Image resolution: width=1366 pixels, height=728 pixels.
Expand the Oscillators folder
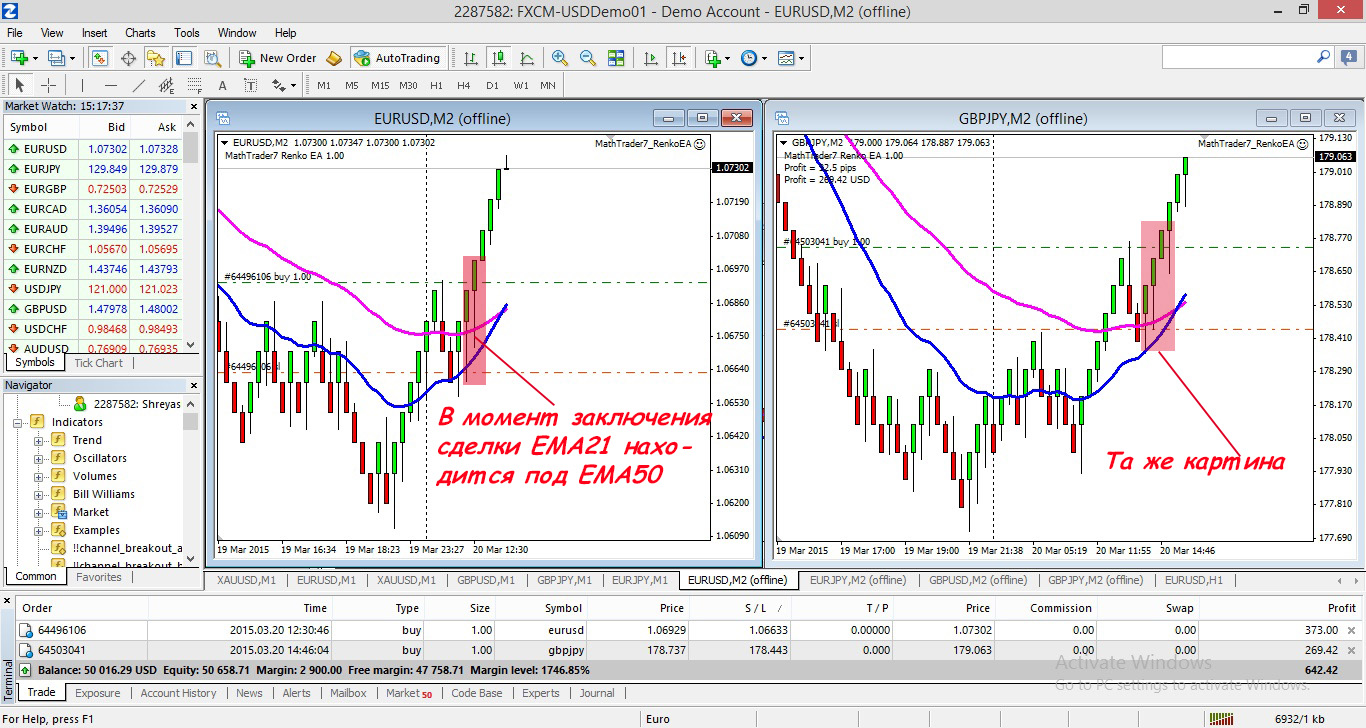[x=39, y=458]
